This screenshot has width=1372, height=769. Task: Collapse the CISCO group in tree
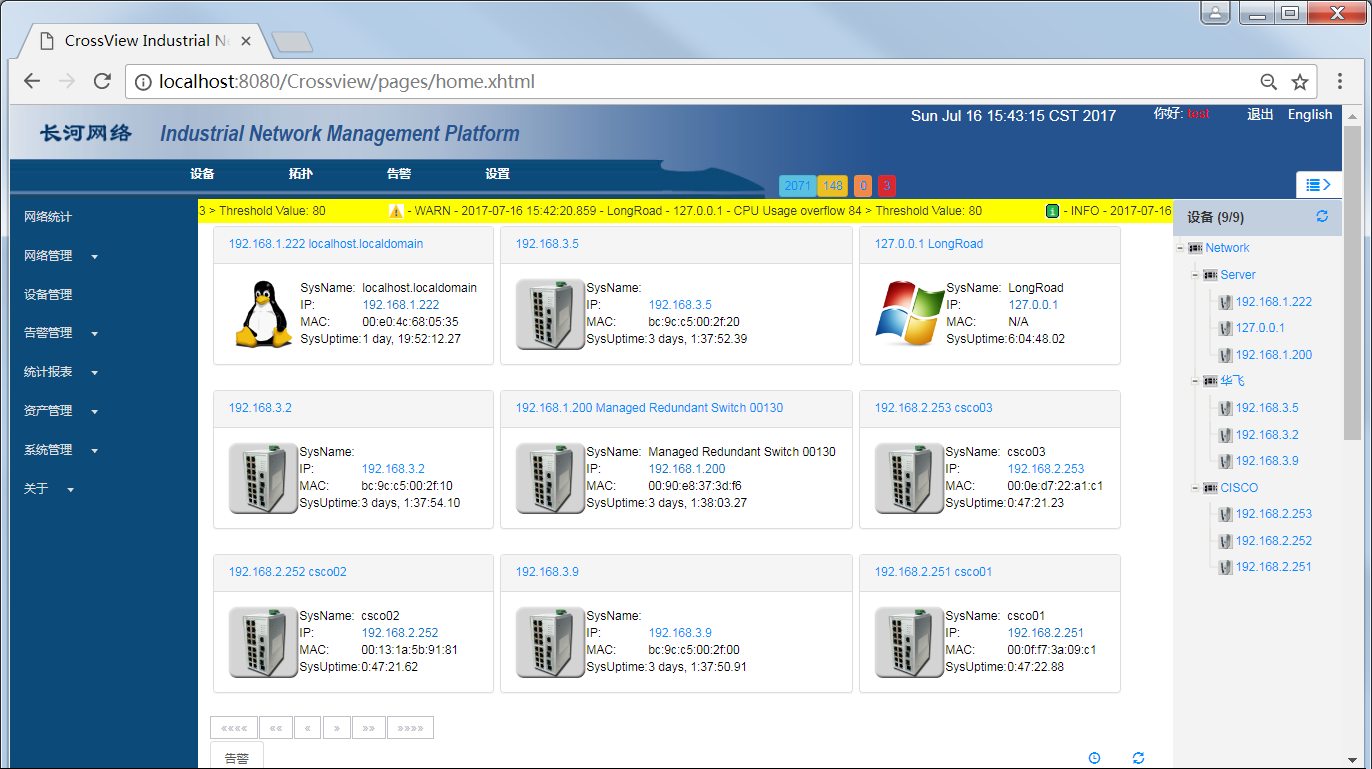(1196, 488)
